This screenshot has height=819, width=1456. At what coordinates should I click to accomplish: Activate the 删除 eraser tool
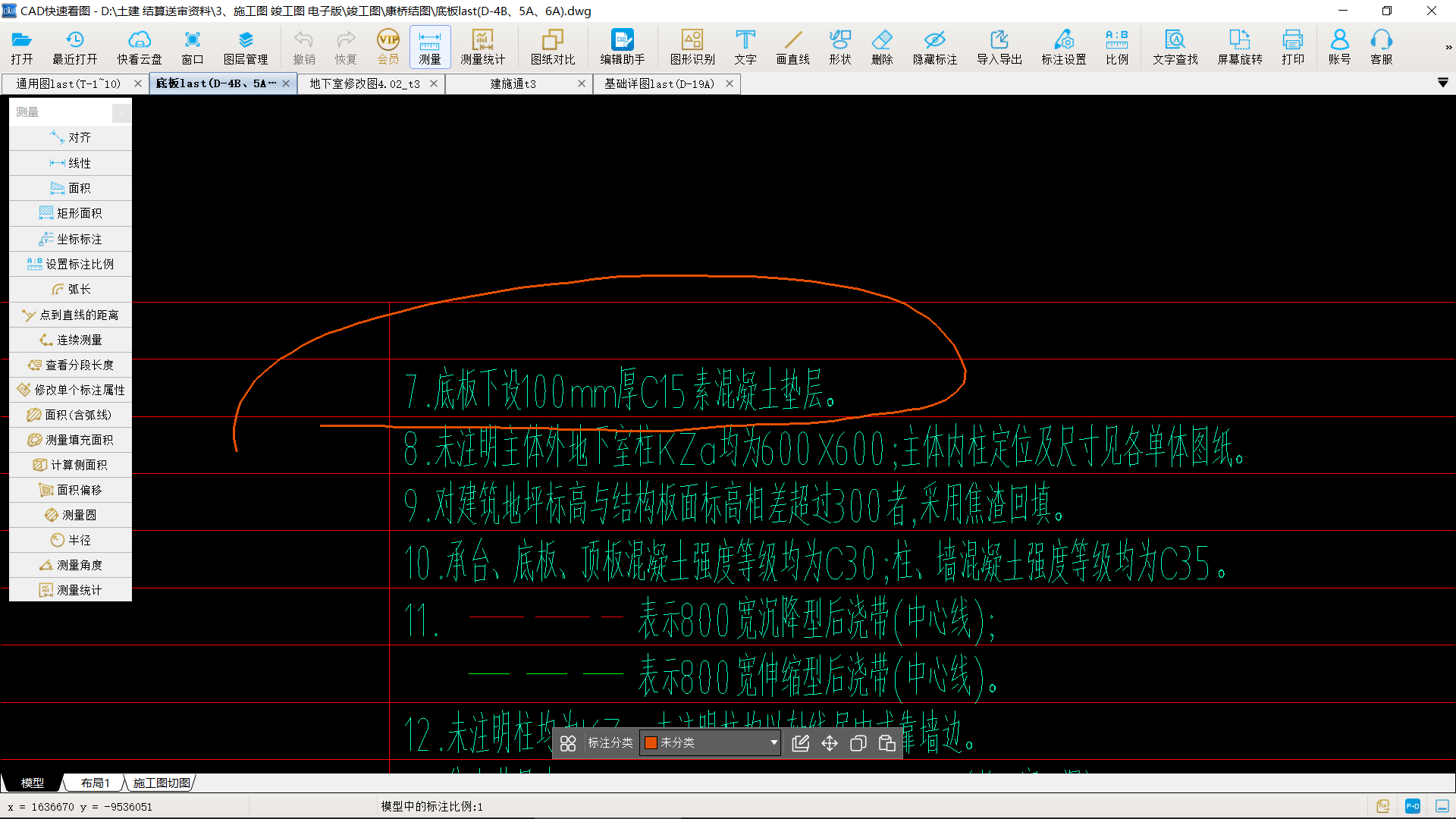coord(882,47)
